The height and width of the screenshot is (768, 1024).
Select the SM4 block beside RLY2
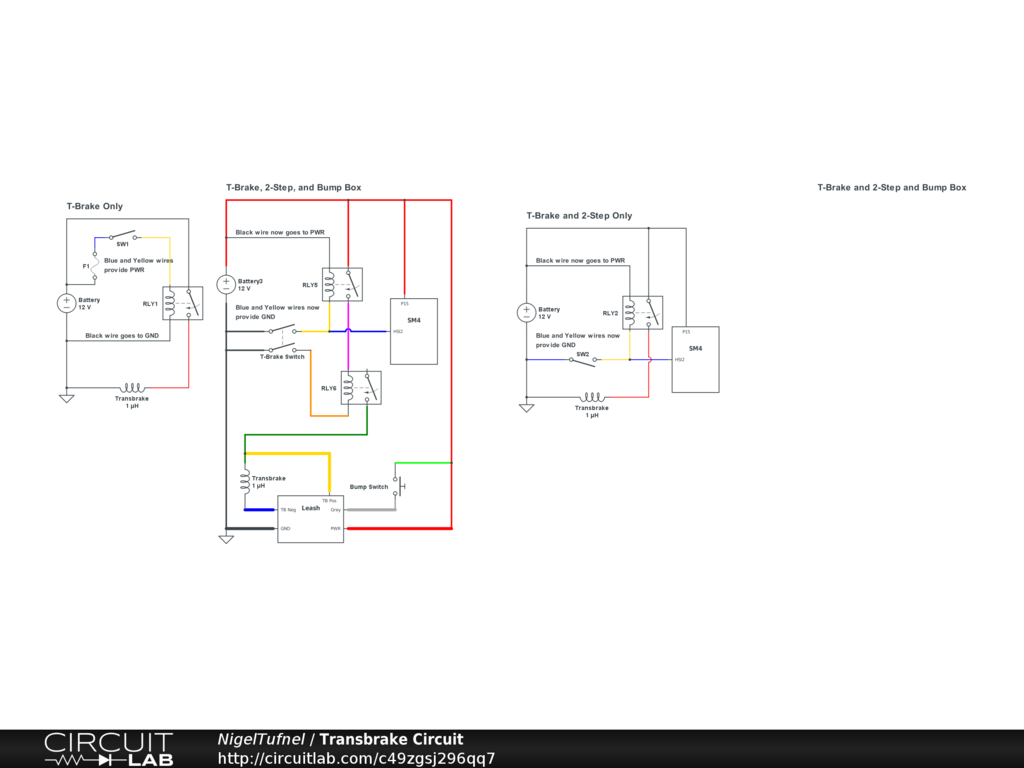tap(695, 359)
